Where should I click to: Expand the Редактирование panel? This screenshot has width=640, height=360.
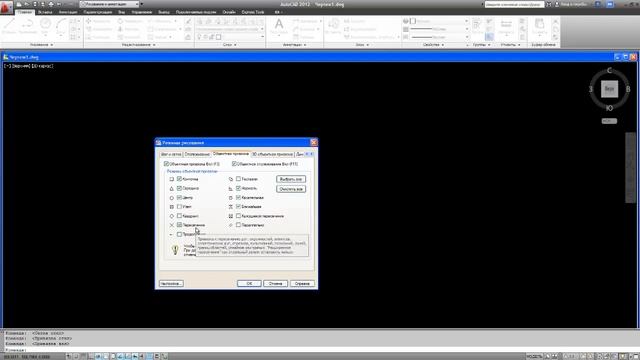[139, 44]
